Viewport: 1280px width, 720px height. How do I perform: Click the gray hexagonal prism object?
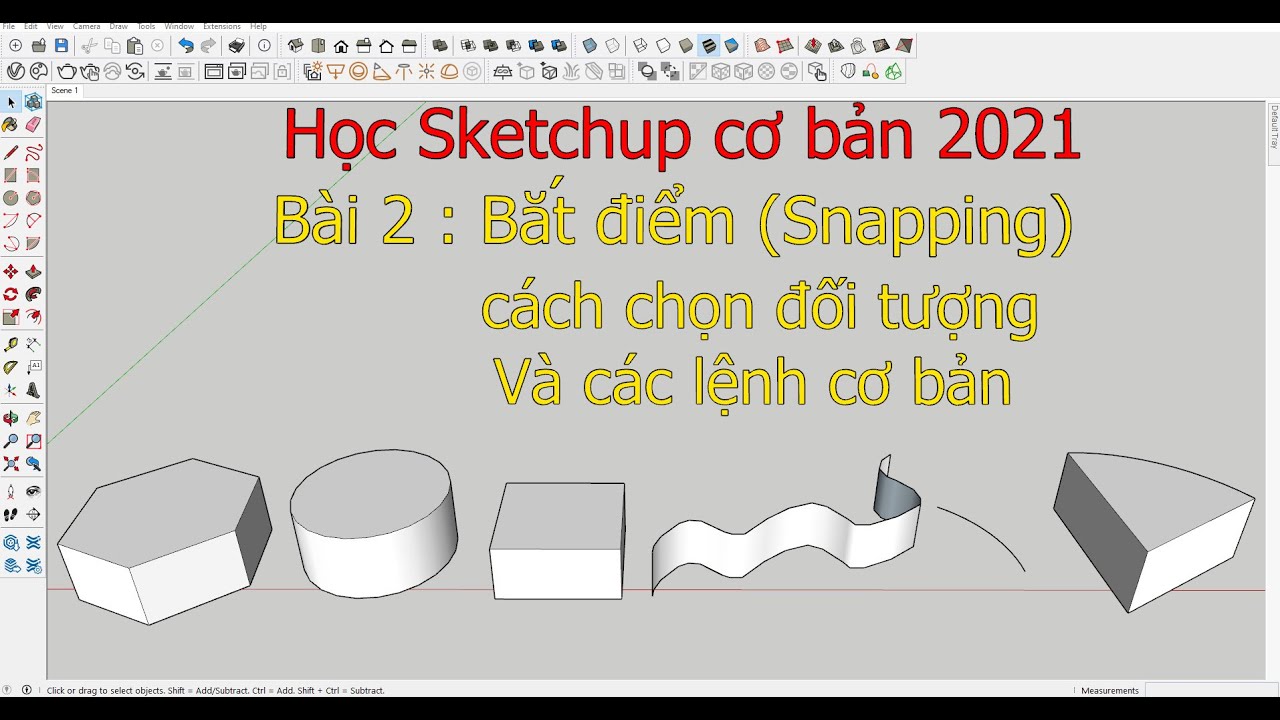pyautogui.click(x=165, y=540)
